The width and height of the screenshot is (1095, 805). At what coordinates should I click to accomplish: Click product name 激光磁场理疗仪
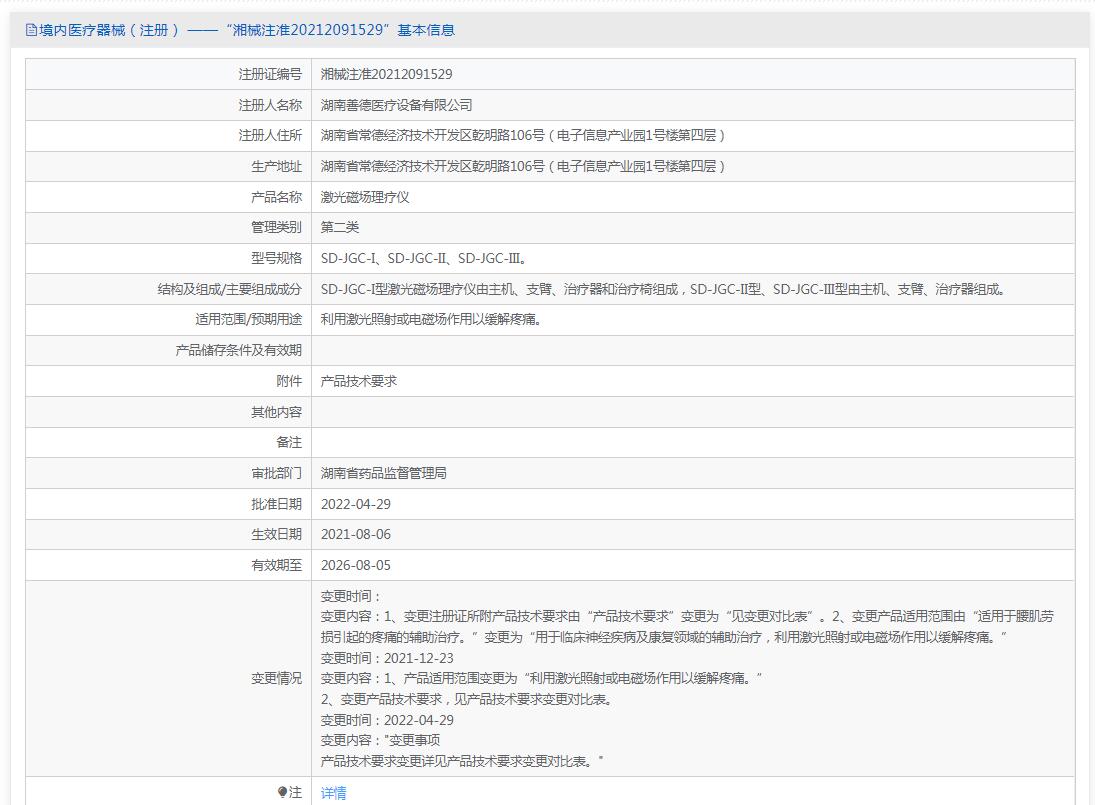point(365,197)
